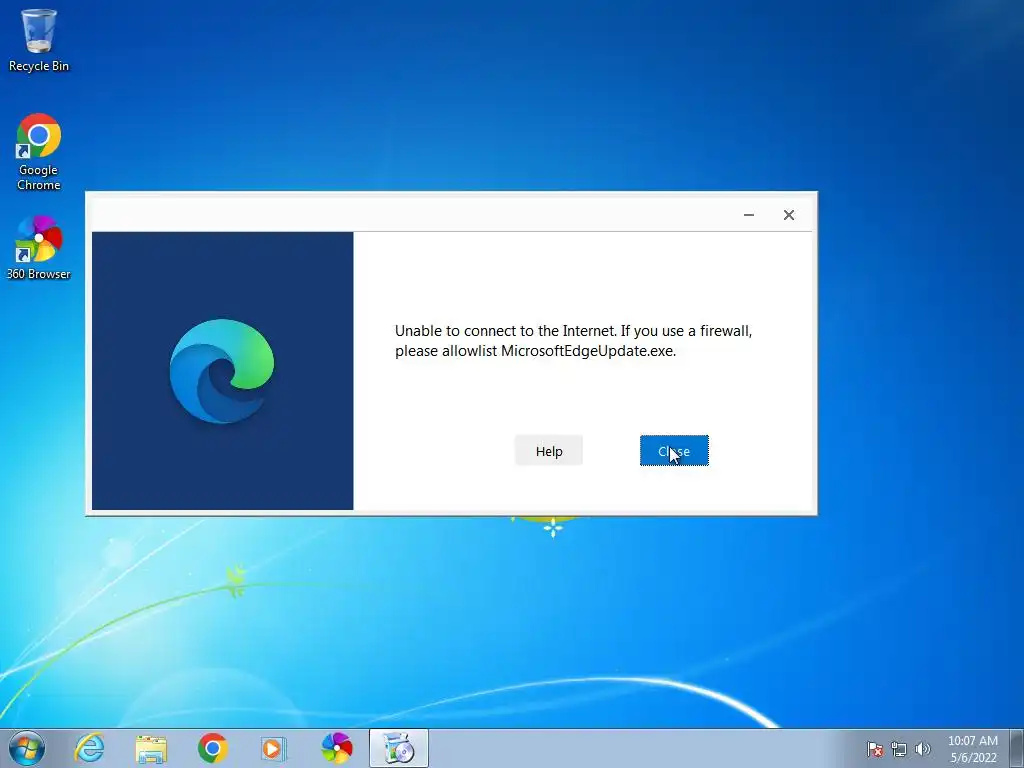Launch Google Chrome from the taskbar
Viewport: 1024px width, 768px height.
[212, 748]
